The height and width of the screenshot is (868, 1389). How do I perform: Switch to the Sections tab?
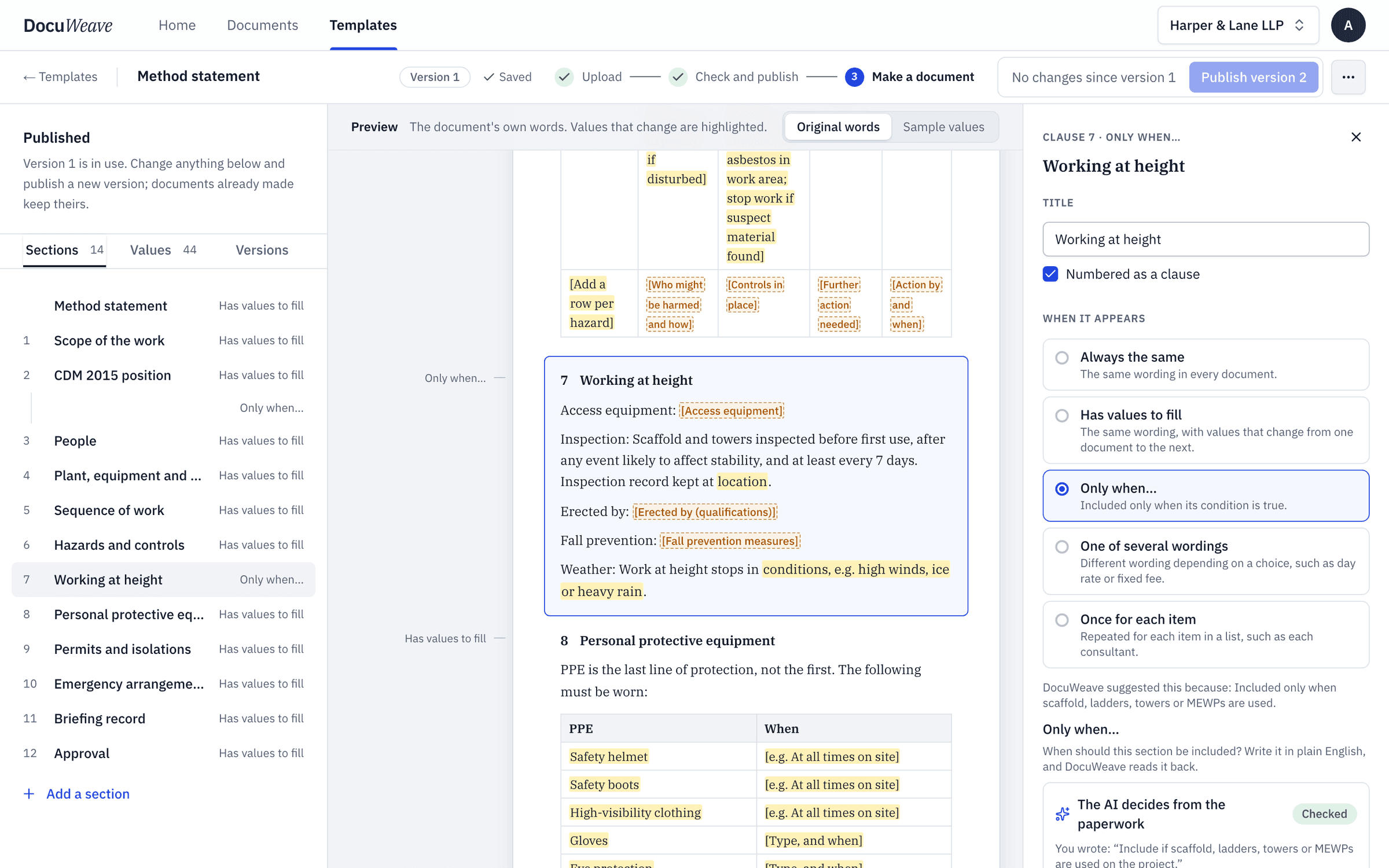click(x=64, y=250)
